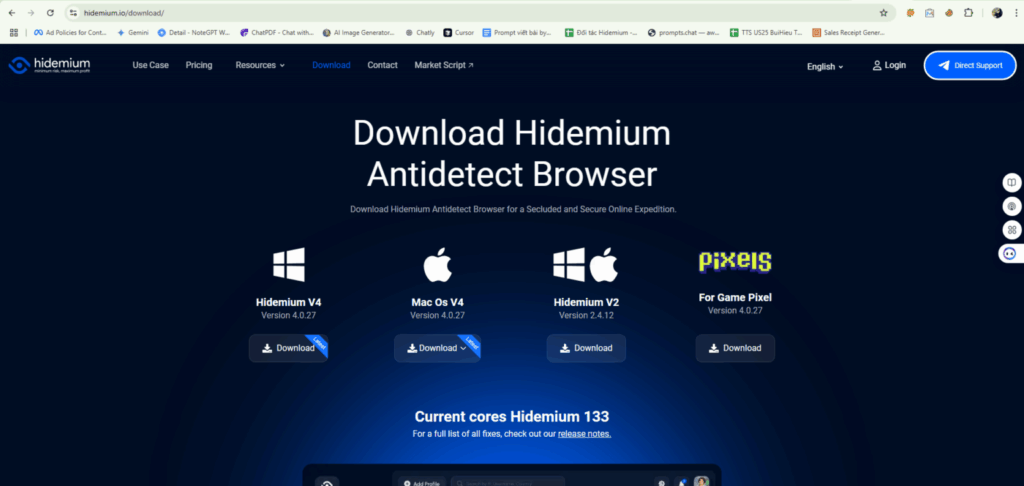Screen dimensions: 1024x486
Task: Bookmark this page with the star icon
Action: coord(883,12)
